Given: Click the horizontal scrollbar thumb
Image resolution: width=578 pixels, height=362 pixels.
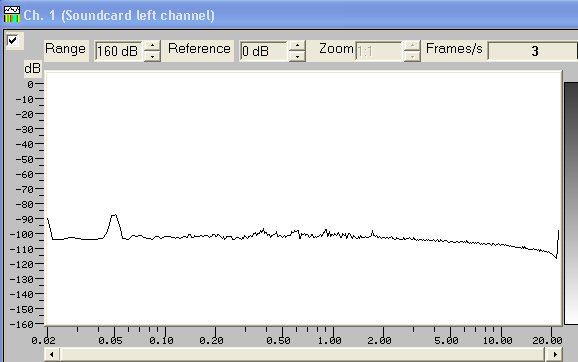Looking at the screenshot, I should [302, 354].
